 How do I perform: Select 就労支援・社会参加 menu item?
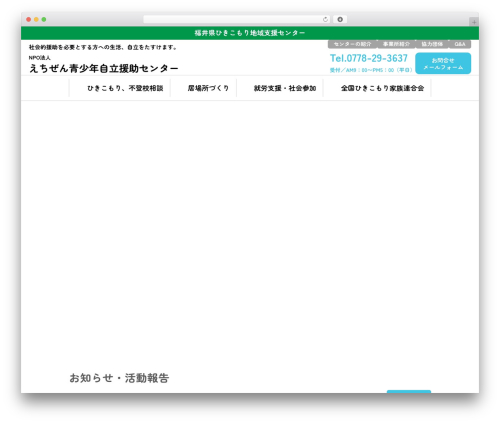coord(285,88)
